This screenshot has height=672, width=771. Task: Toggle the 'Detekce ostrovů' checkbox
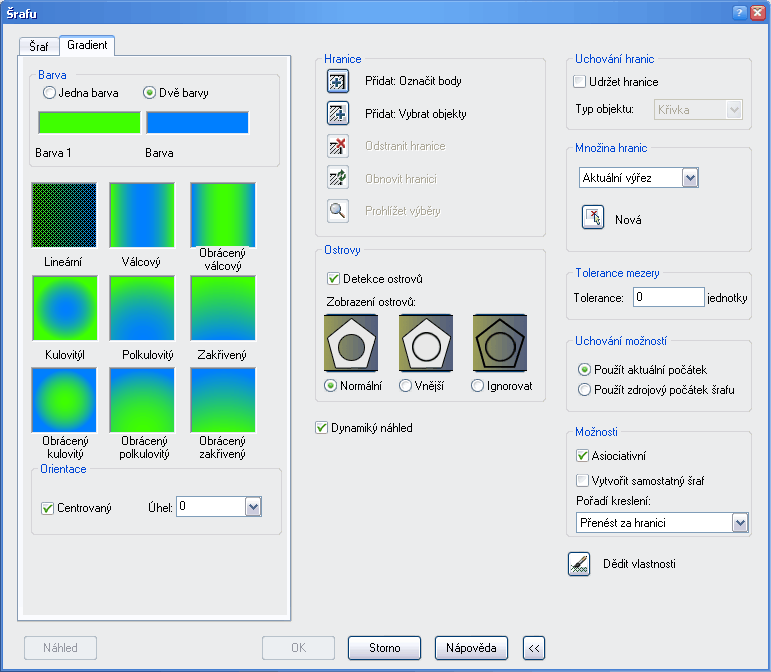coord(334,278)
